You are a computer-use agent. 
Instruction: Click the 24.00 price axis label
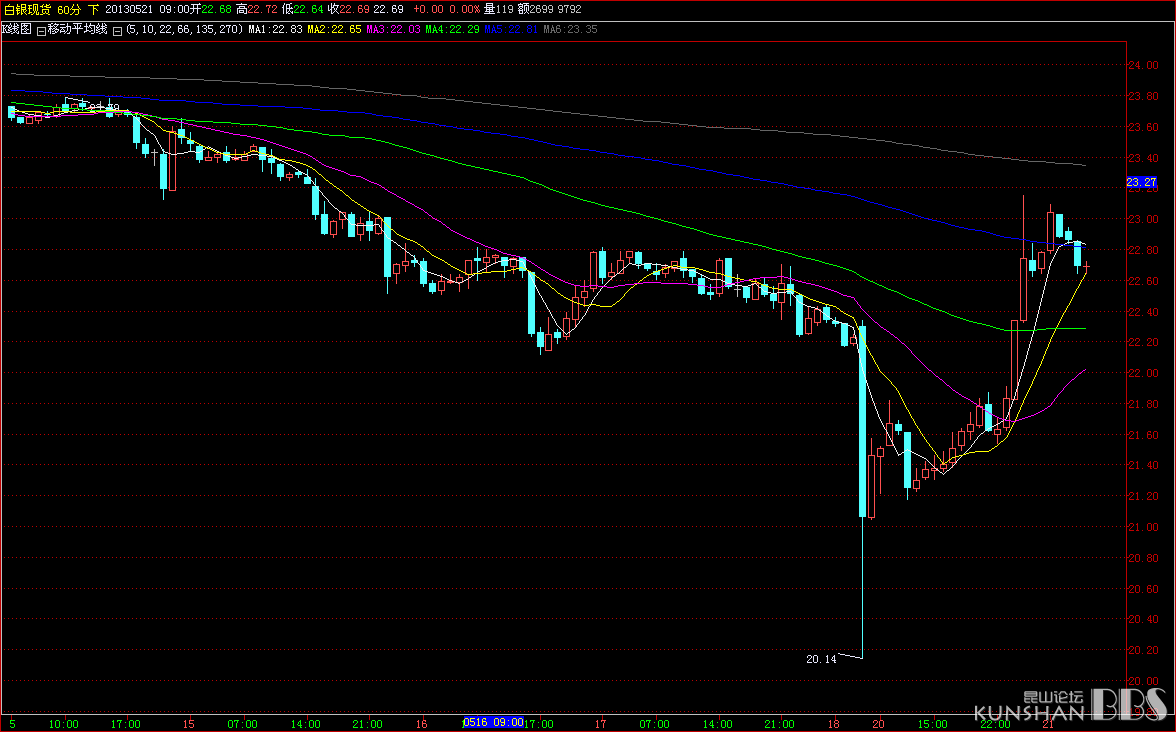(x=1142, y=65)
